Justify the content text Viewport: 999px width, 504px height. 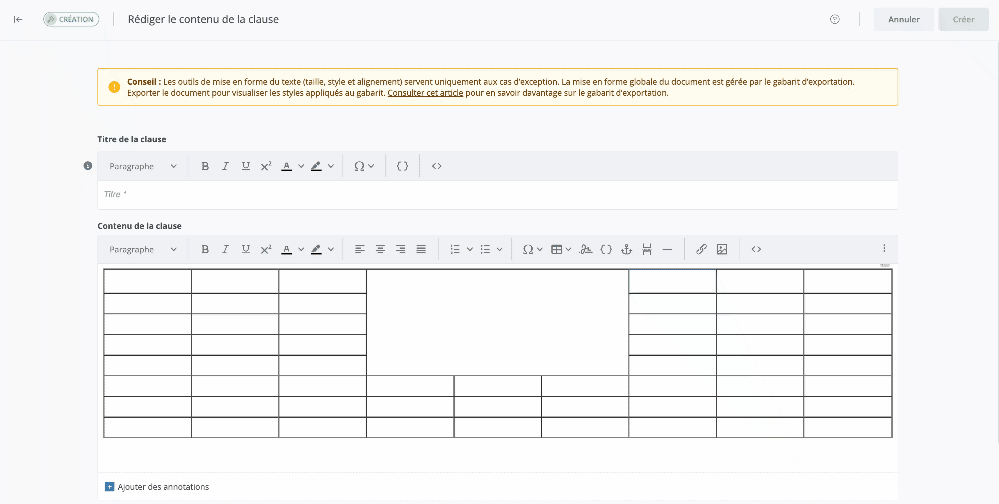click(421, 249)
